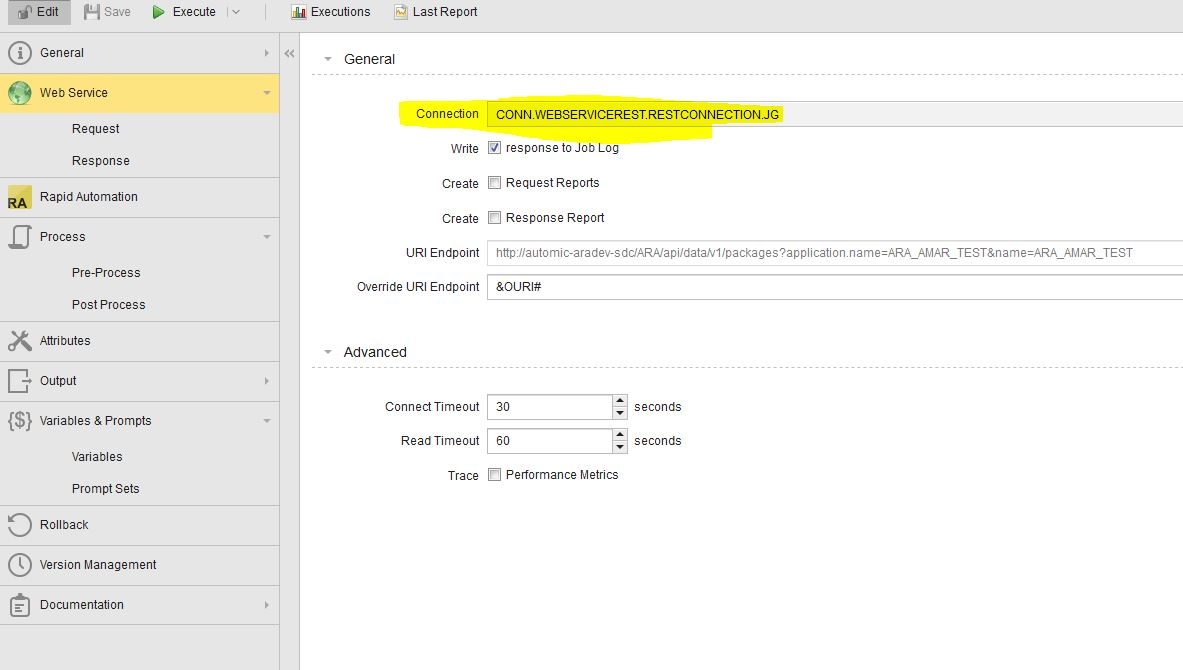Click the Documentation icon in sidebar

coord(22,605)
